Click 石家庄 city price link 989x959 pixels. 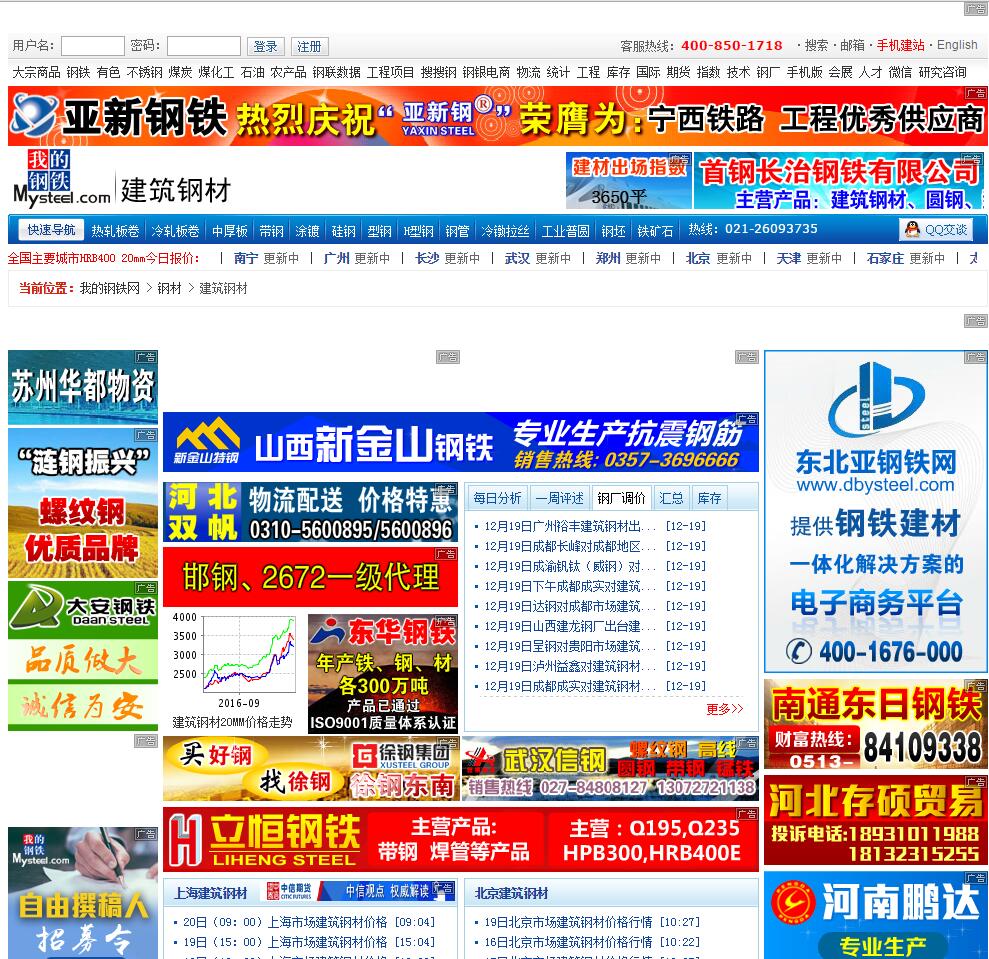tap(885, 259)
